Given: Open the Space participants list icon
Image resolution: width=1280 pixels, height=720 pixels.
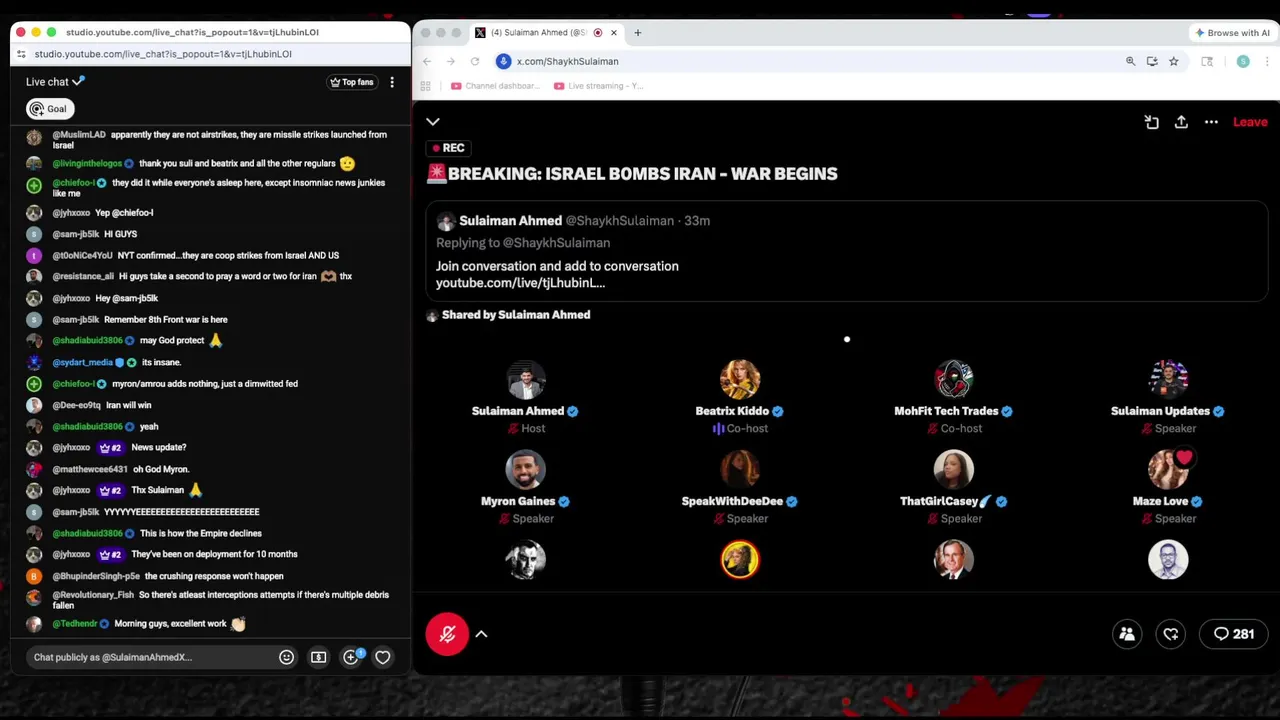Looking at the screenshot, I should coord(1127,634).
